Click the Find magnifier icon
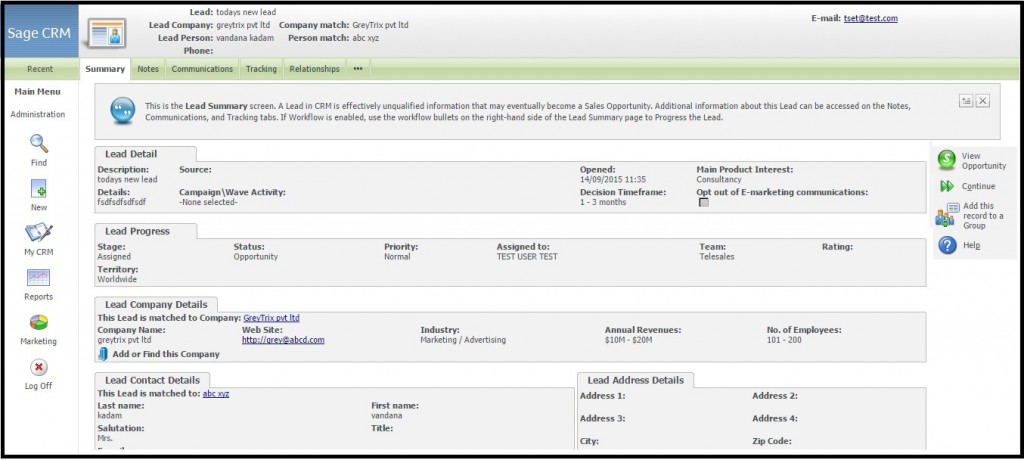The image size is (1024, 460). pyautogui.click(x=40, y=143)
